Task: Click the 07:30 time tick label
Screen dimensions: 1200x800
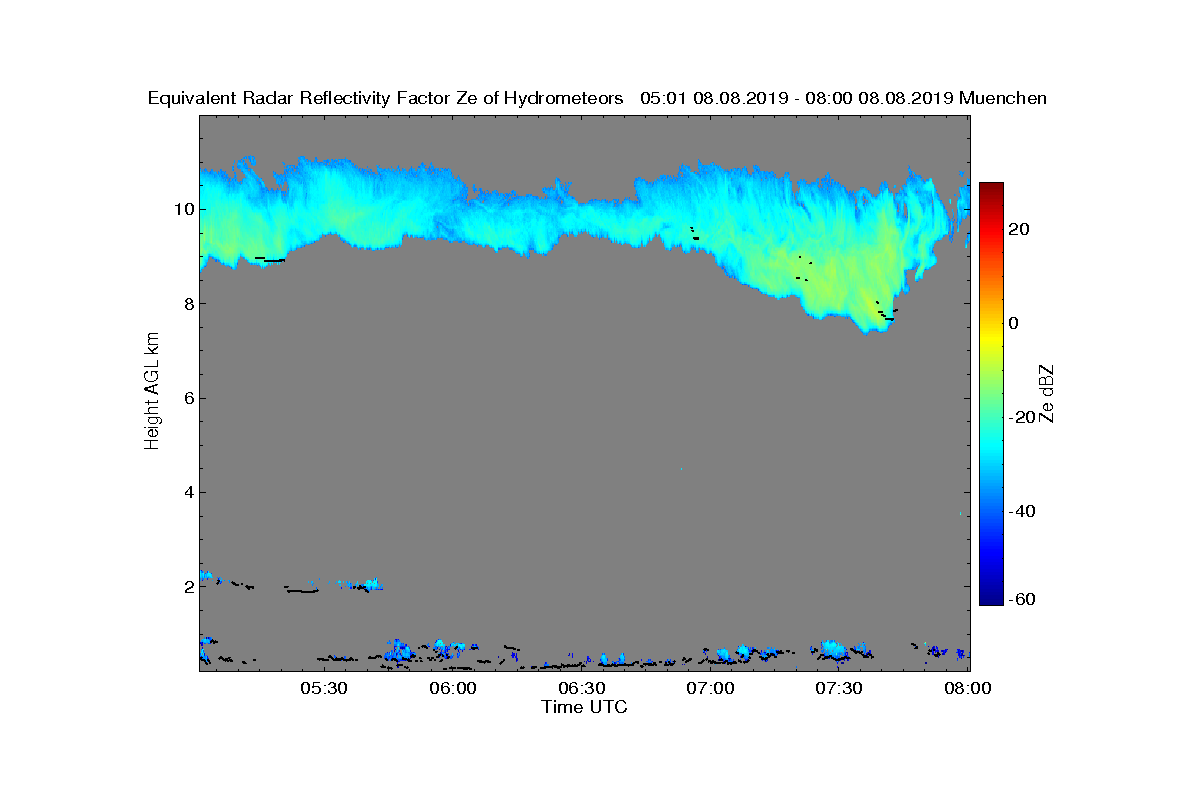Action: (839, 689)
